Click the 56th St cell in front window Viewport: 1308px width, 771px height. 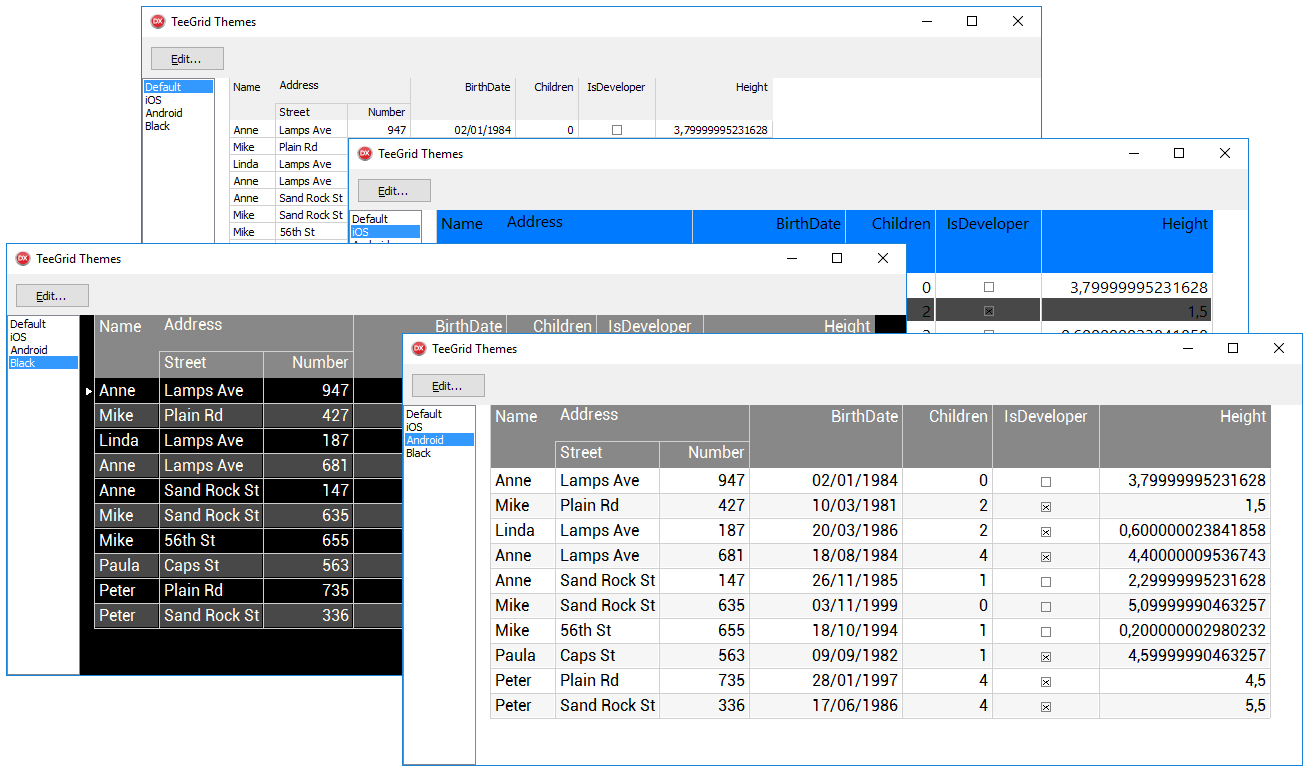(607, 631)
